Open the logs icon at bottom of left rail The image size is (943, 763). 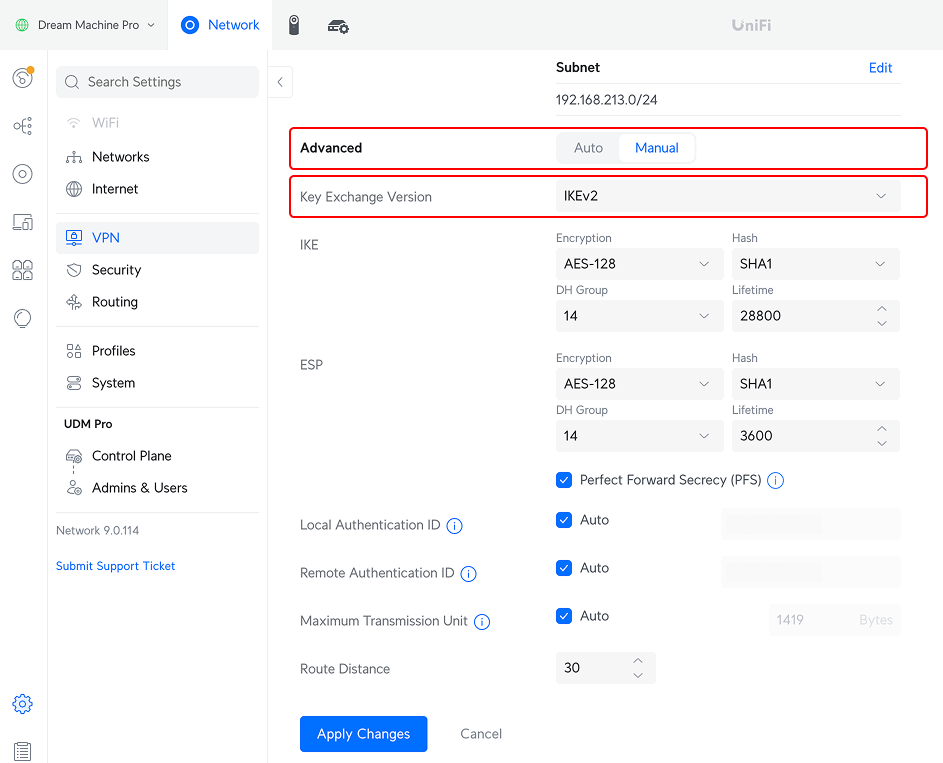click(x=22, y=751)
